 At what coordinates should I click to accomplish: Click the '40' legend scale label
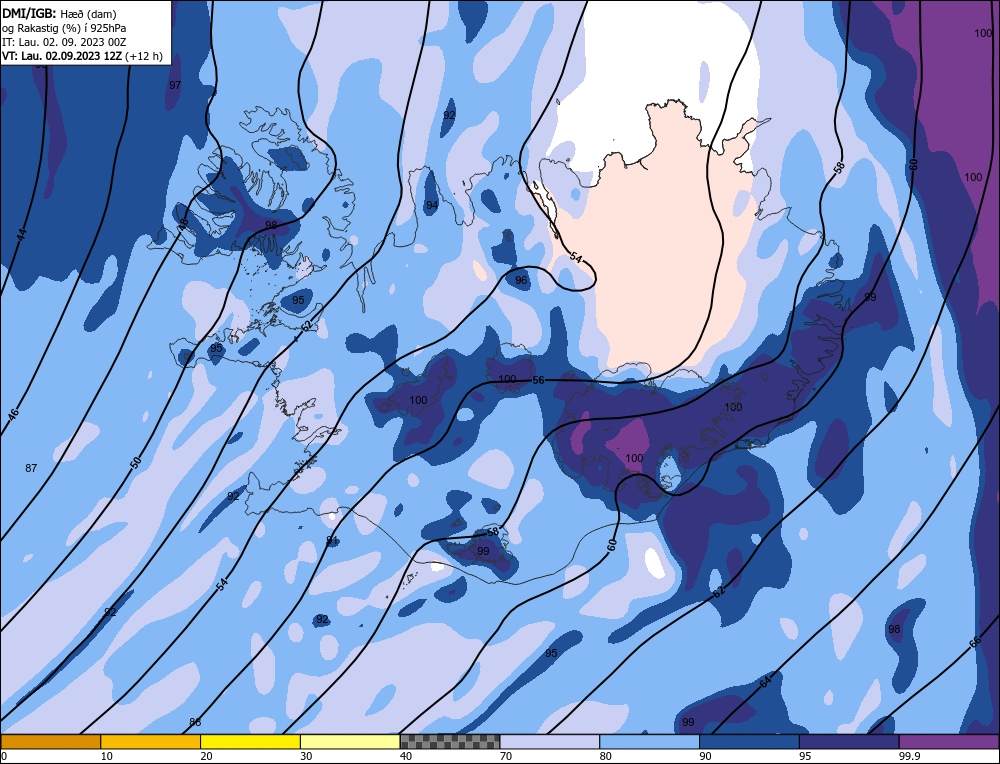coord(406,756)
